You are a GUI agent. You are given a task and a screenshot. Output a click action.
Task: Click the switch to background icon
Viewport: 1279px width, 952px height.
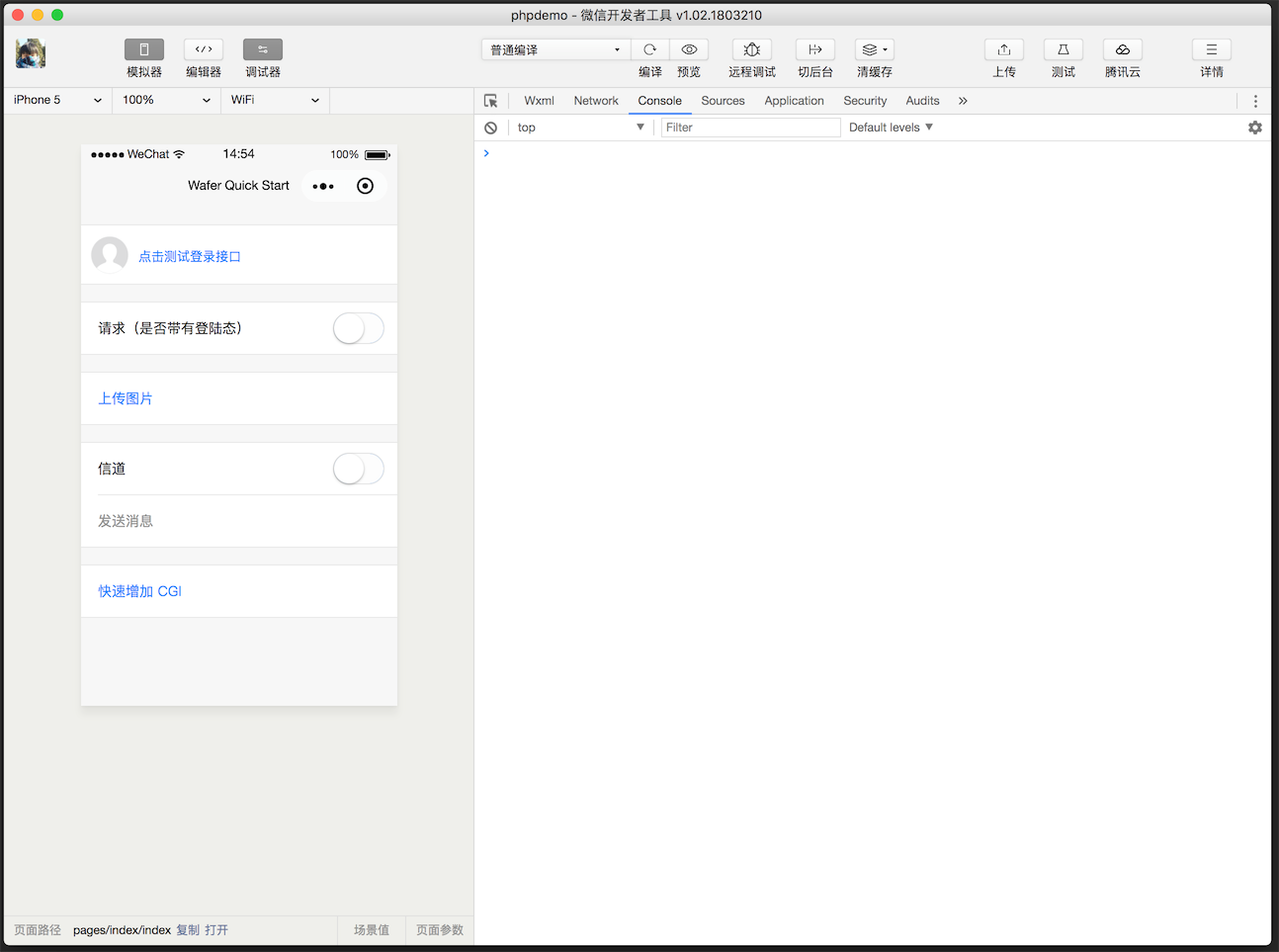pyautogui.click(x=814, y=49)
